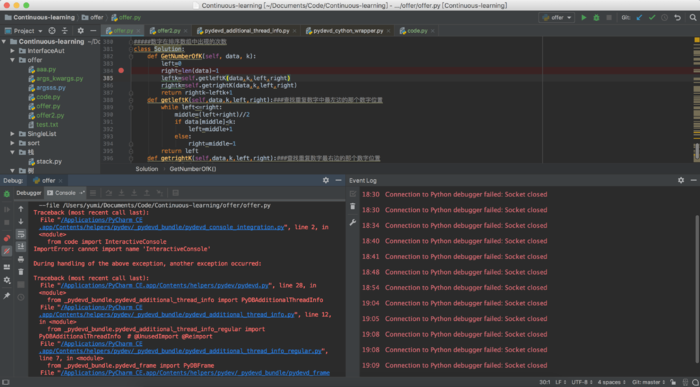Collapse the folder containing stack.py
This screenshot has height=387, width=700.
(12, 152)
